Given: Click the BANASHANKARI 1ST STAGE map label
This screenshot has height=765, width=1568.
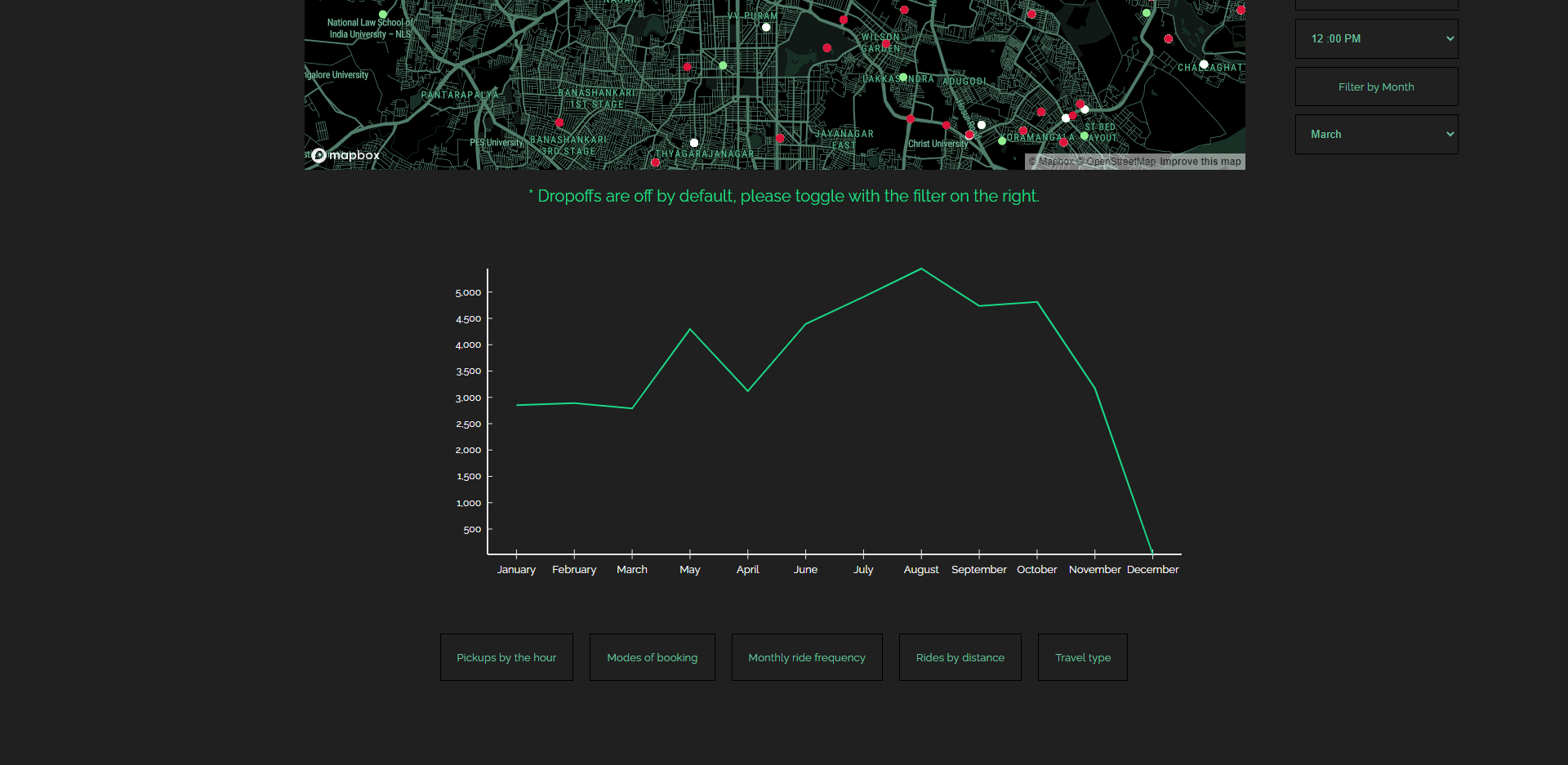Looking at the screenshot, I should [597, 99].
